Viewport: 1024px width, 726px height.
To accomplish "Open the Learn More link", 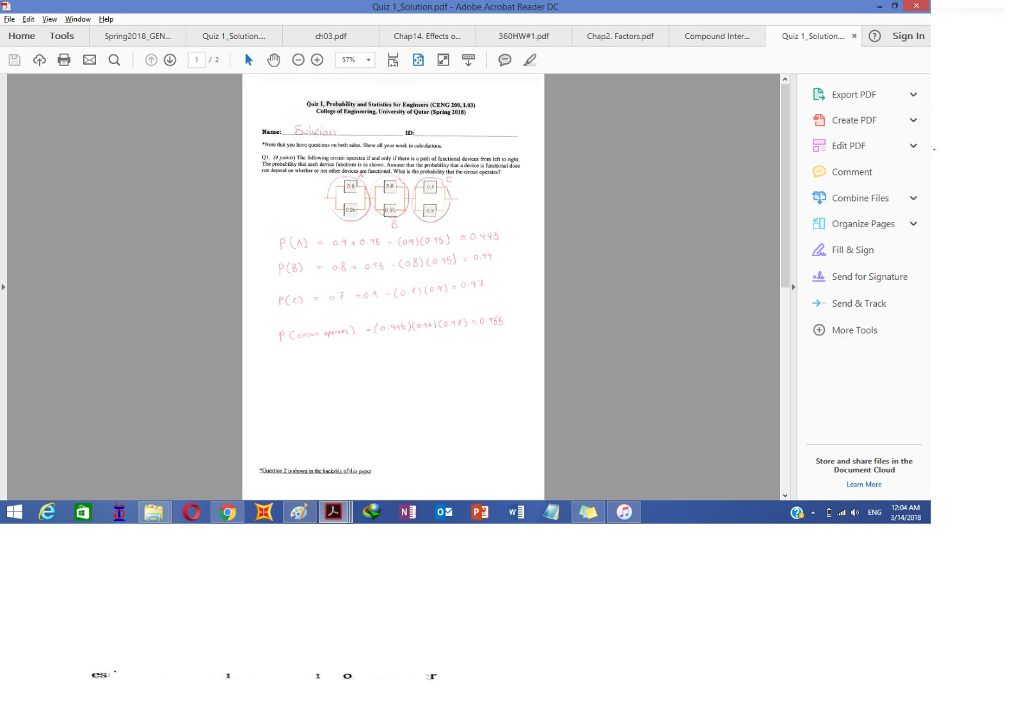I will point(862,484).
